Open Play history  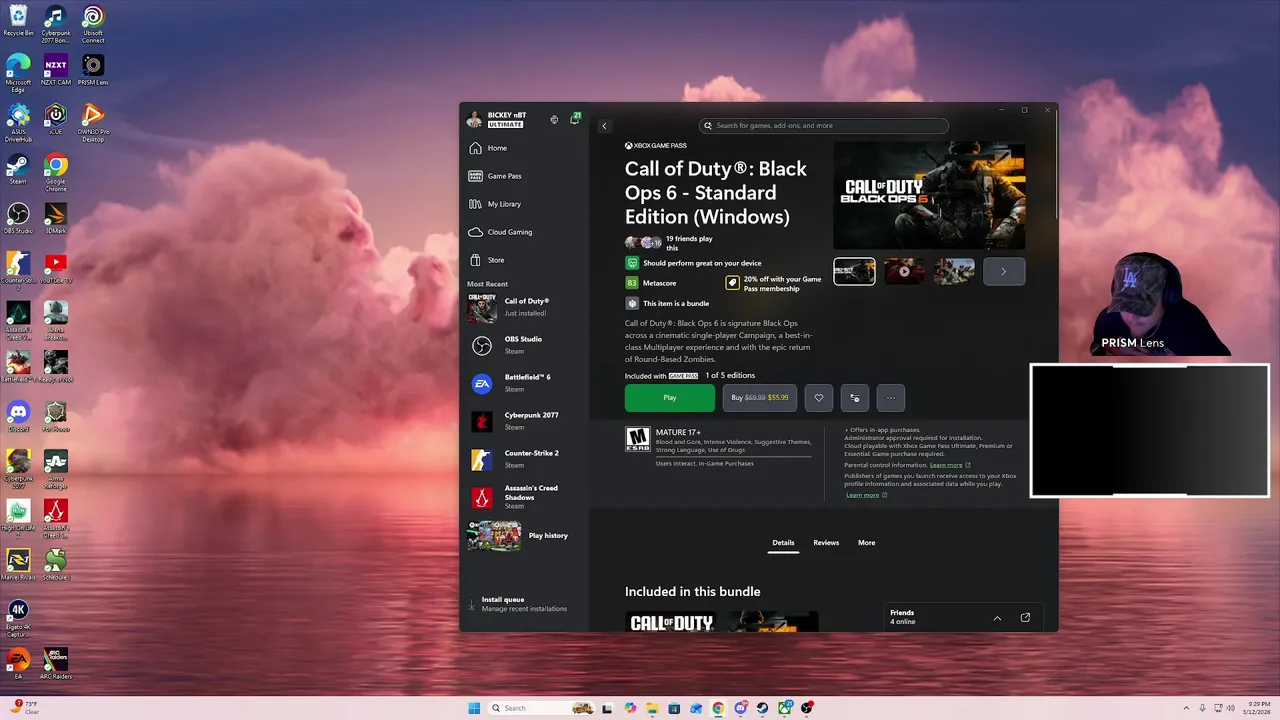524,536
